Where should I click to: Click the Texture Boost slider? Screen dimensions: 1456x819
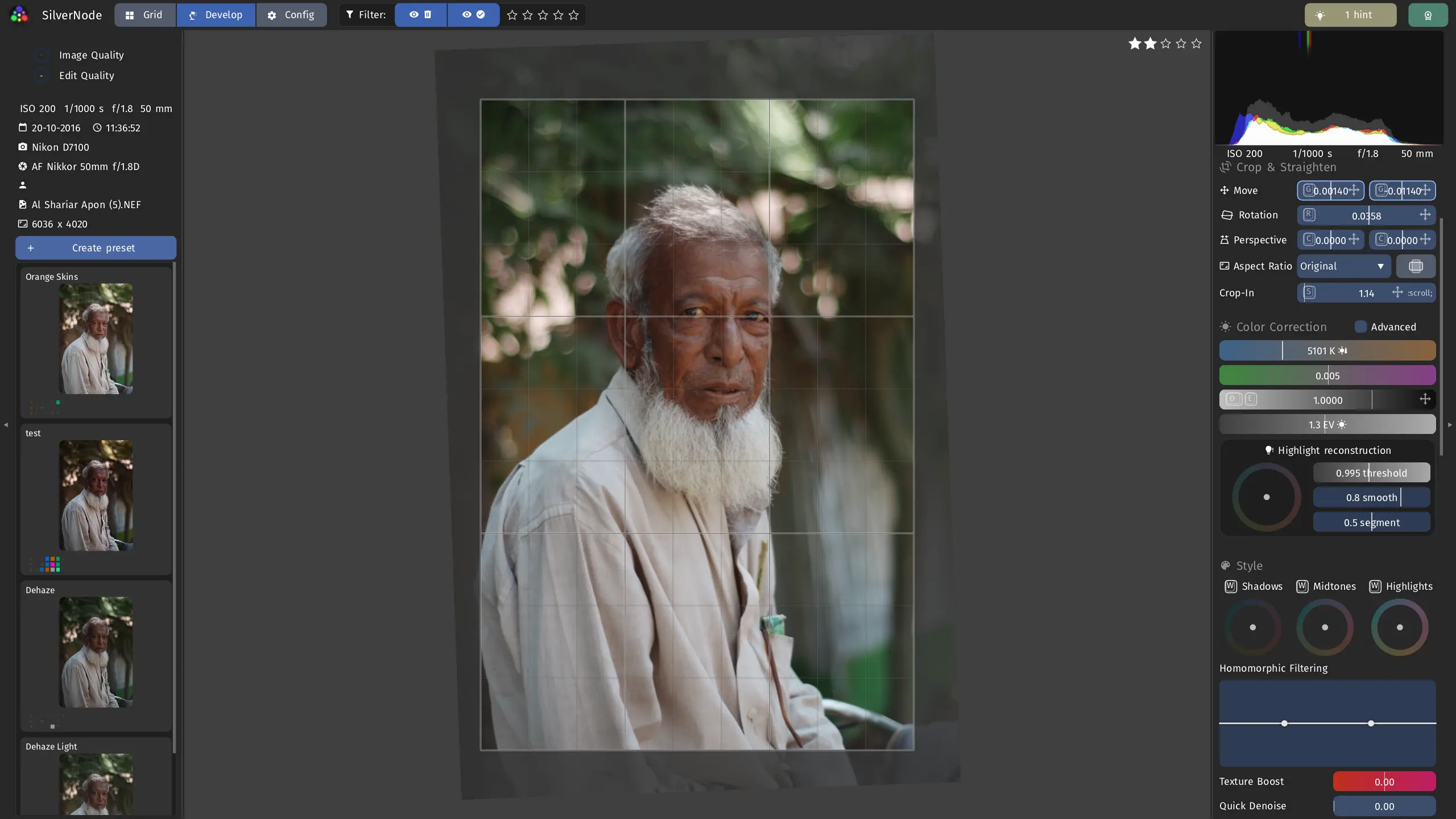tap(1384, 781)
